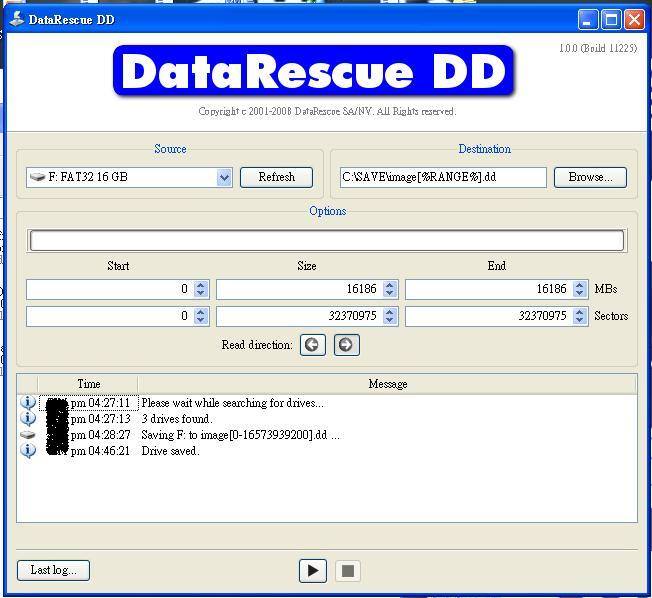Adjust the Start Sectors spinner
Viewport: 652px width, 598px height.
point(201,316)
